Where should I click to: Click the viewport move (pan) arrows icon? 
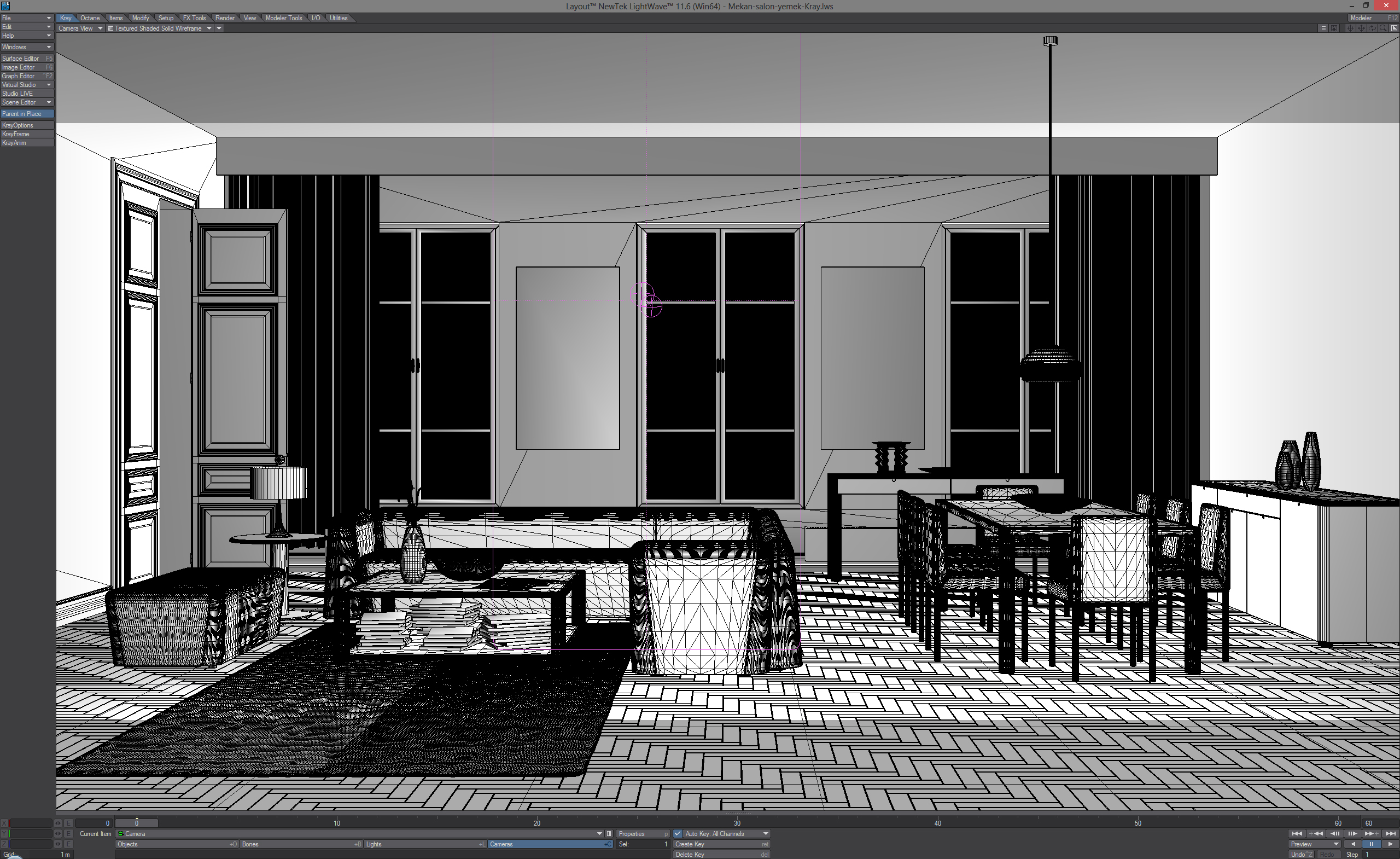(x=1362, y=28)
